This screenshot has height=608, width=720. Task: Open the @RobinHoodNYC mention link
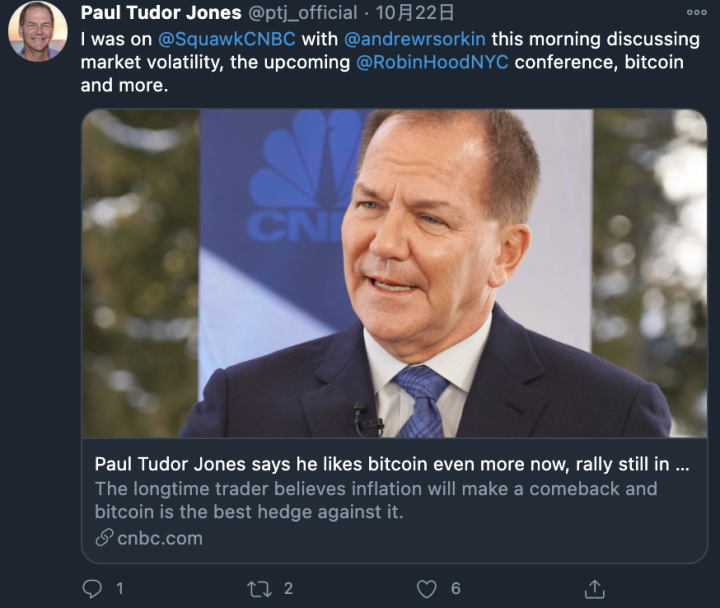click(432, 62)
